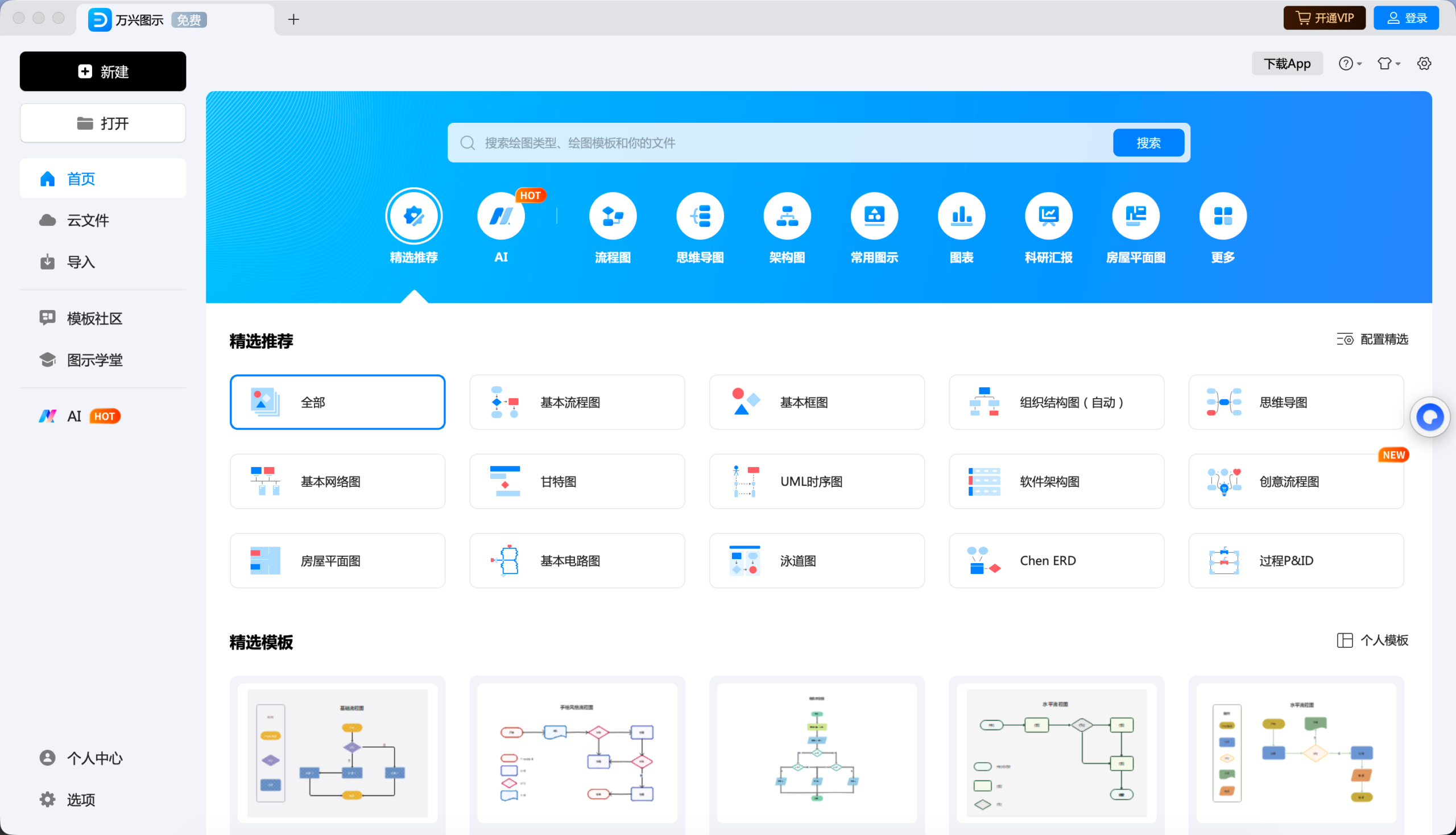The width and height of the screenshot is (1456, 835).
Task: Select the 图表 category icon
Action: click(x=961, y=216)
